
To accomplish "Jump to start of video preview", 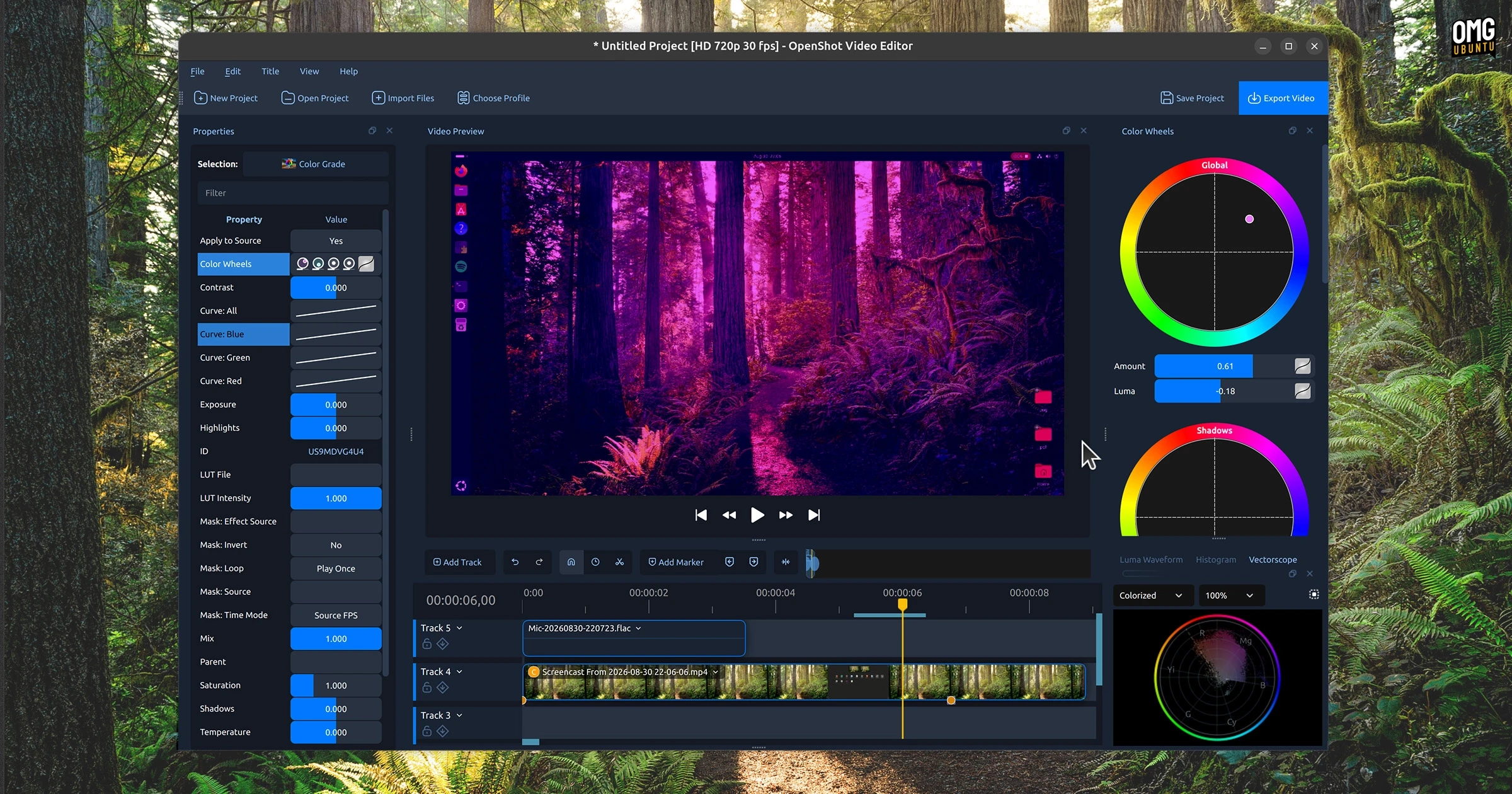I will coord(701,515).
